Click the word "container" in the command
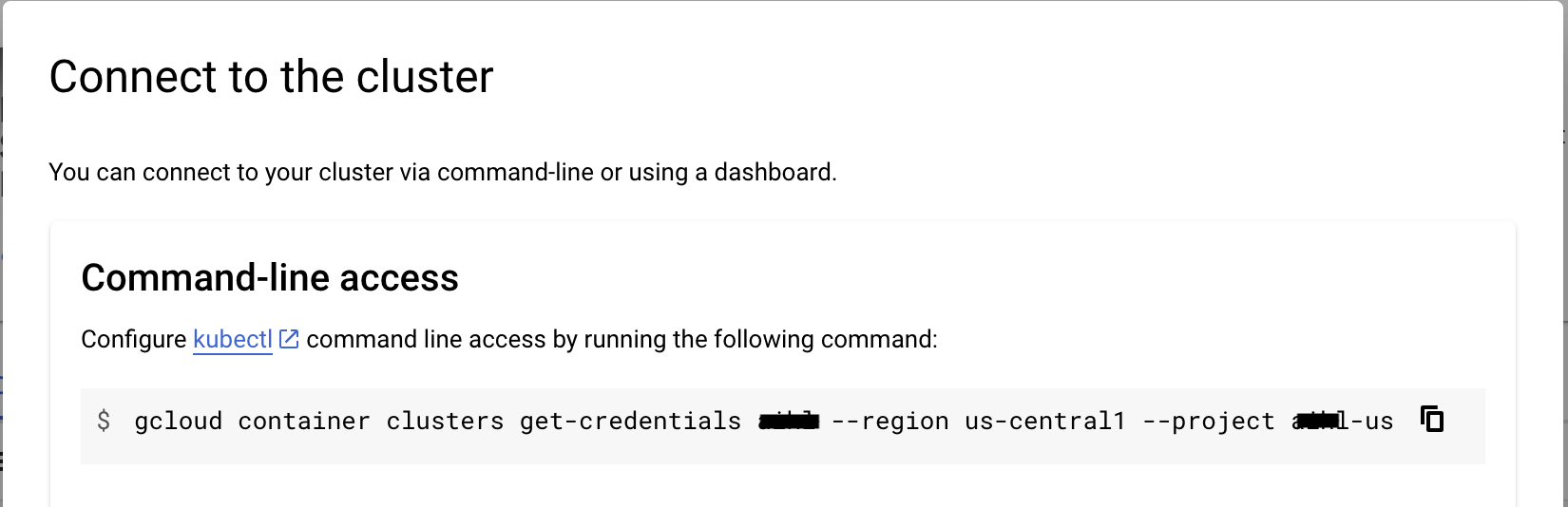Screen dimensions: 1568x507 pyautogui.click(x=304, y=421)
